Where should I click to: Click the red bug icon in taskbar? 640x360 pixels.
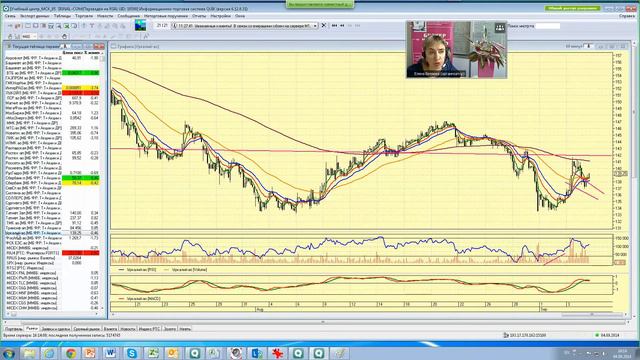click(278, 353)
